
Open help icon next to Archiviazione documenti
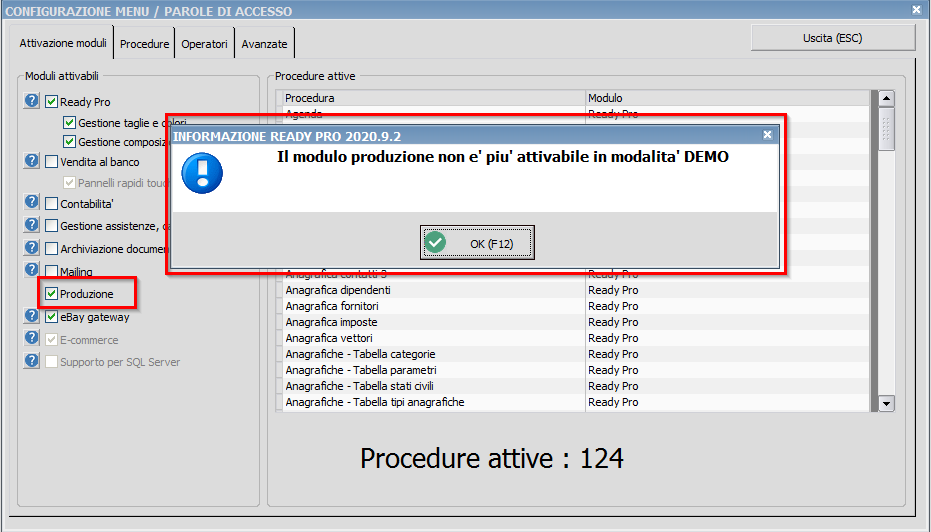(x=31, y=248)
